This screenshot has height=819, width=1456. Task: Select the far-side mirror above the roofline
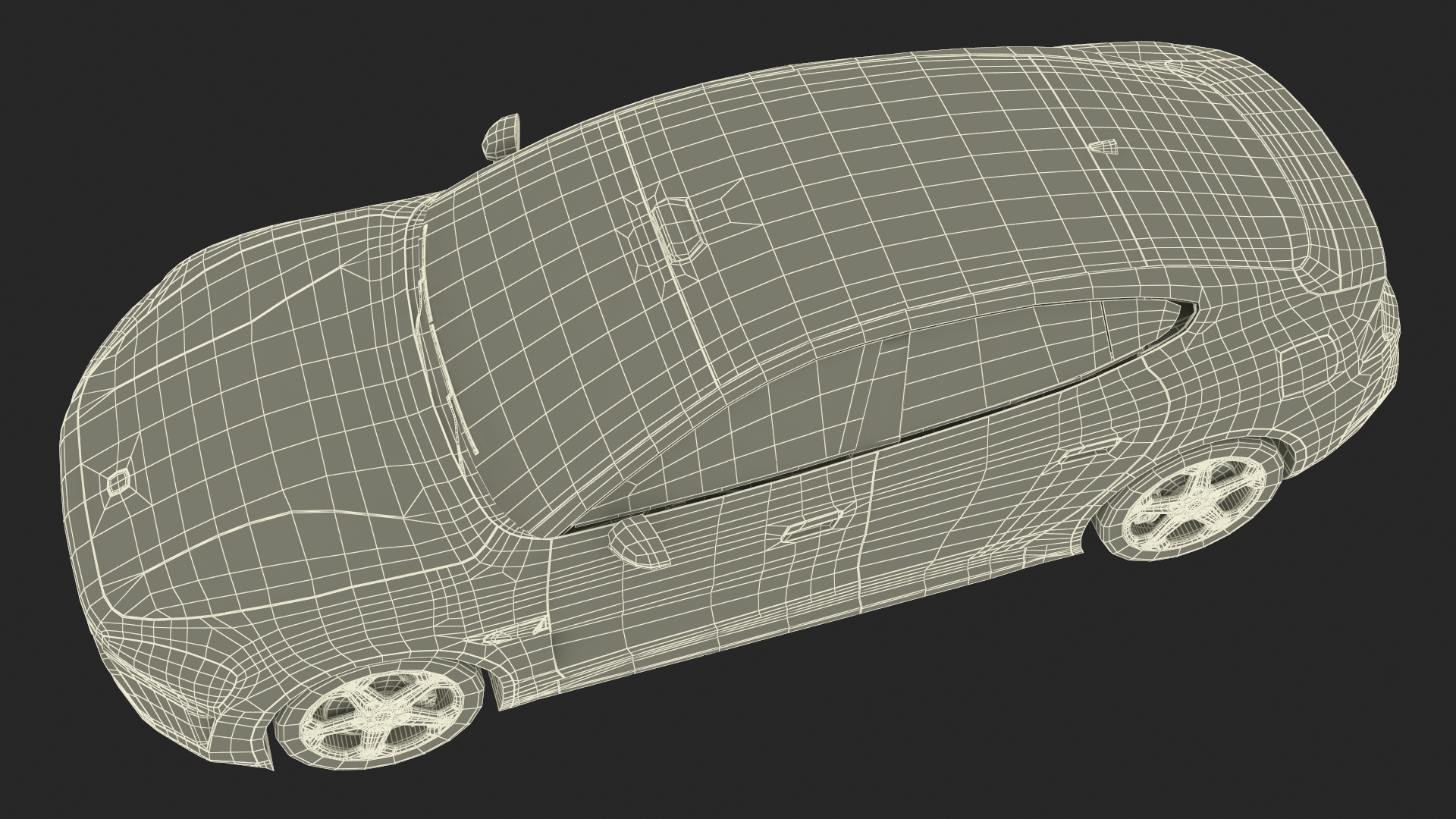click(x=501, y=136)
